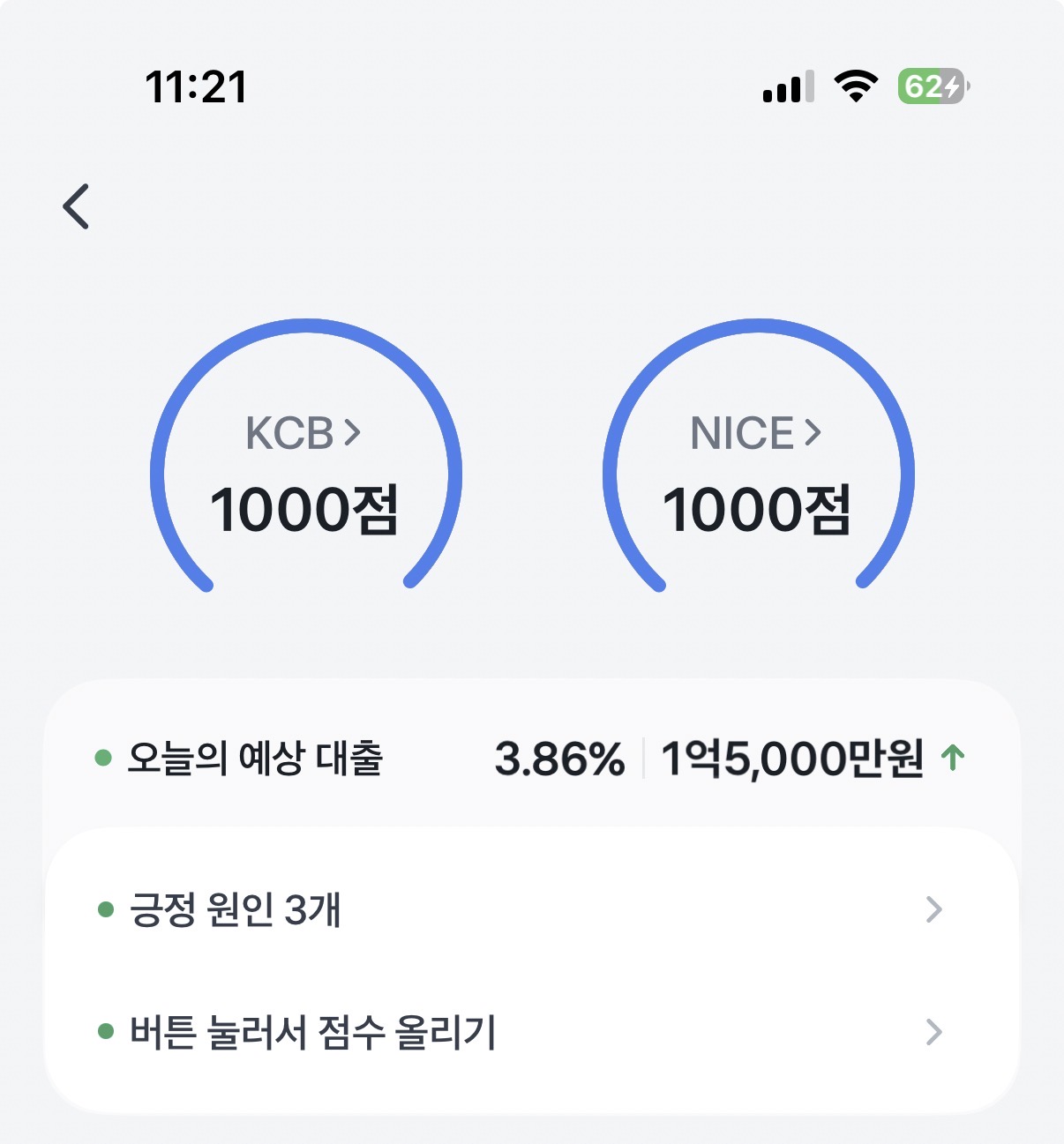1064x1144 pixels.
Task: Tap the 1억5,000만원 loan amount
Action: click(x=791, y=759)
